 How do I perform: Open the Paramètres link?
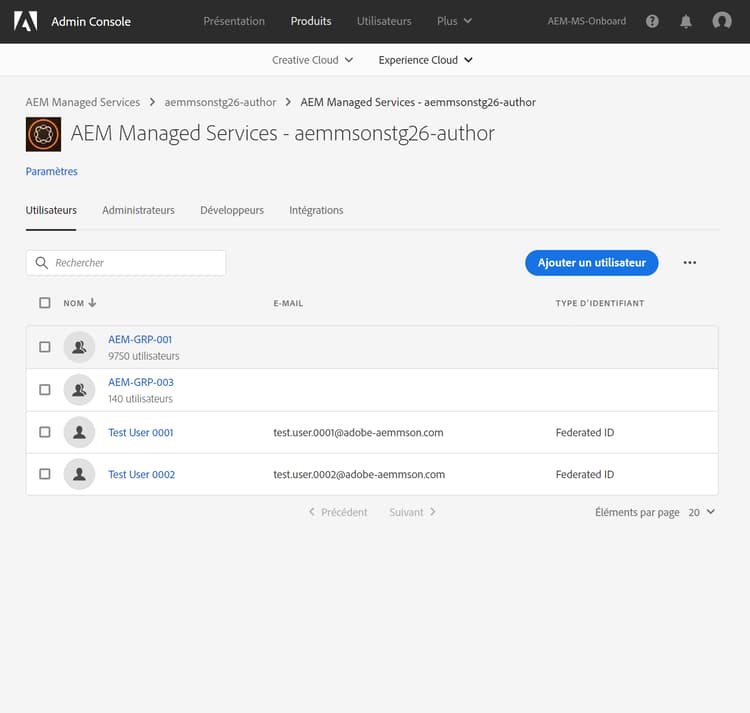coord(52,171)
